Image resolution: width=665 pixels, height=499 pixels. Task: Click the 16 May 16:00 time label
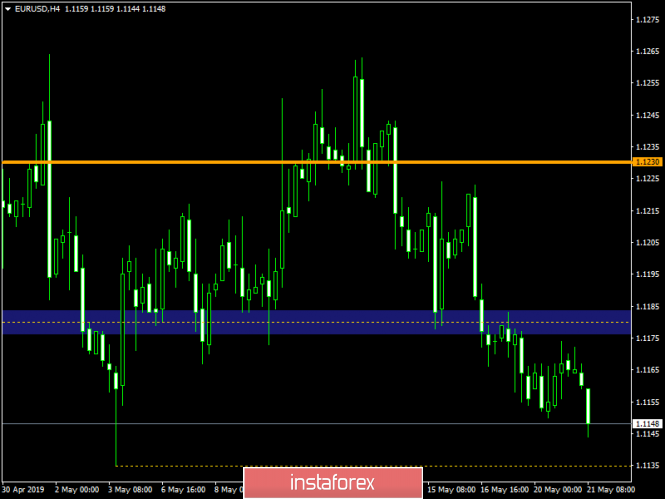505,490
